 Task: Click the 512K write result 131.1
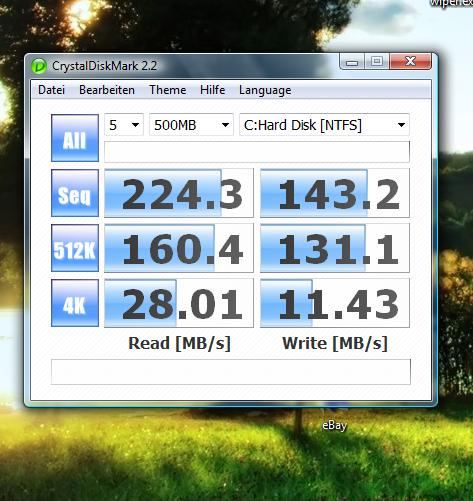[x=335, y=248]
